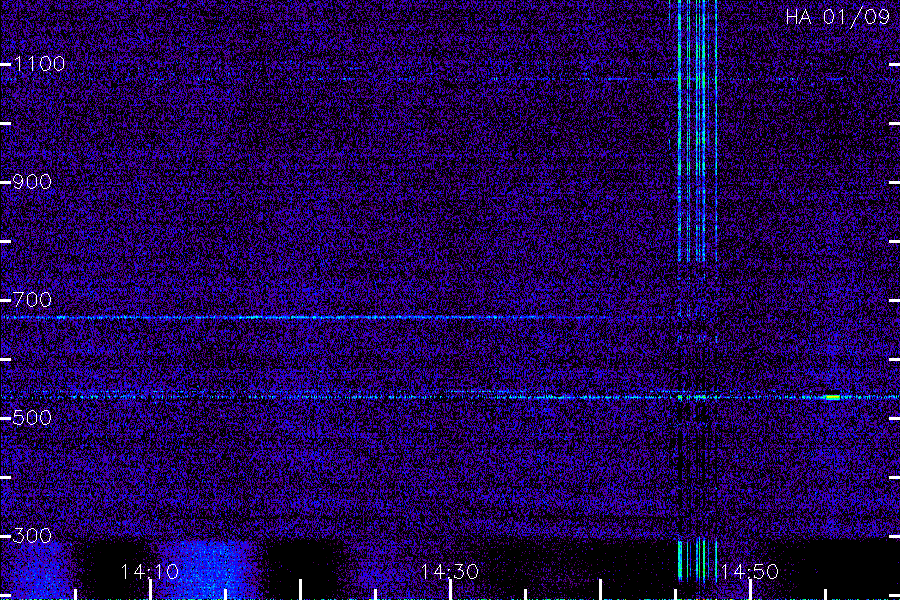
Task: Click the 14:50 time axis label
Action: click(x=749, y=572)
